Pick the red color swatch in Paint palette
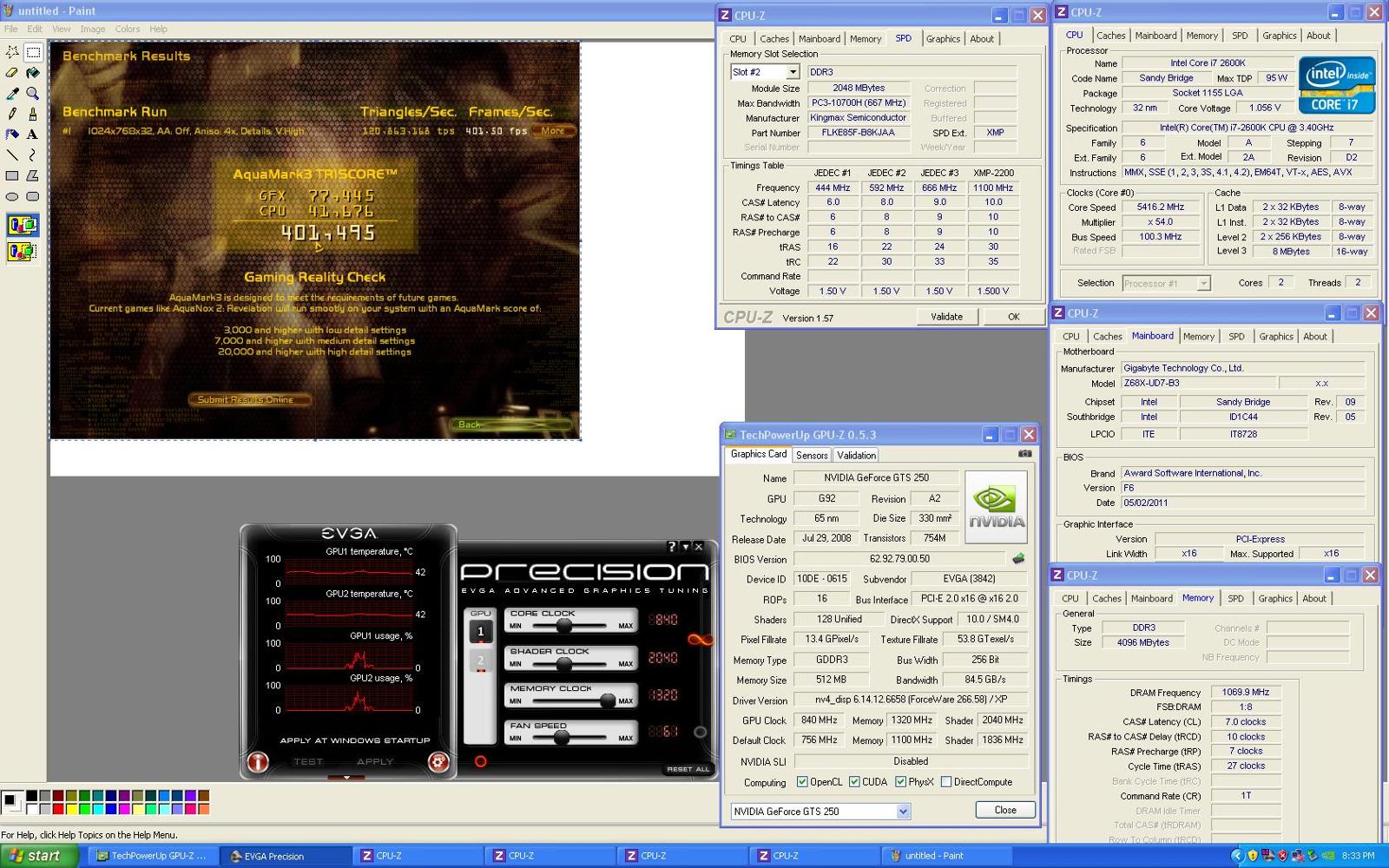Screen dimensions: 1389x868 point(57,809)
